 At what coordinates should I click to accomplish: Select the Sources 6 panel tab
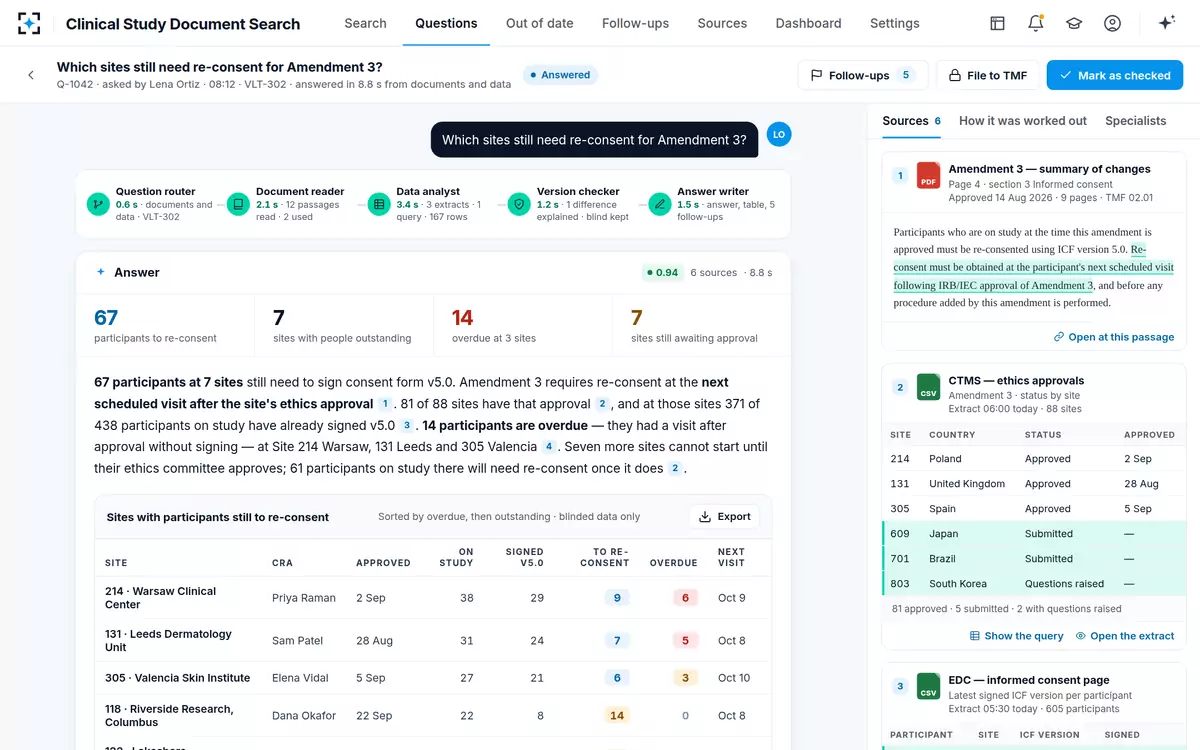coord(911,121)
